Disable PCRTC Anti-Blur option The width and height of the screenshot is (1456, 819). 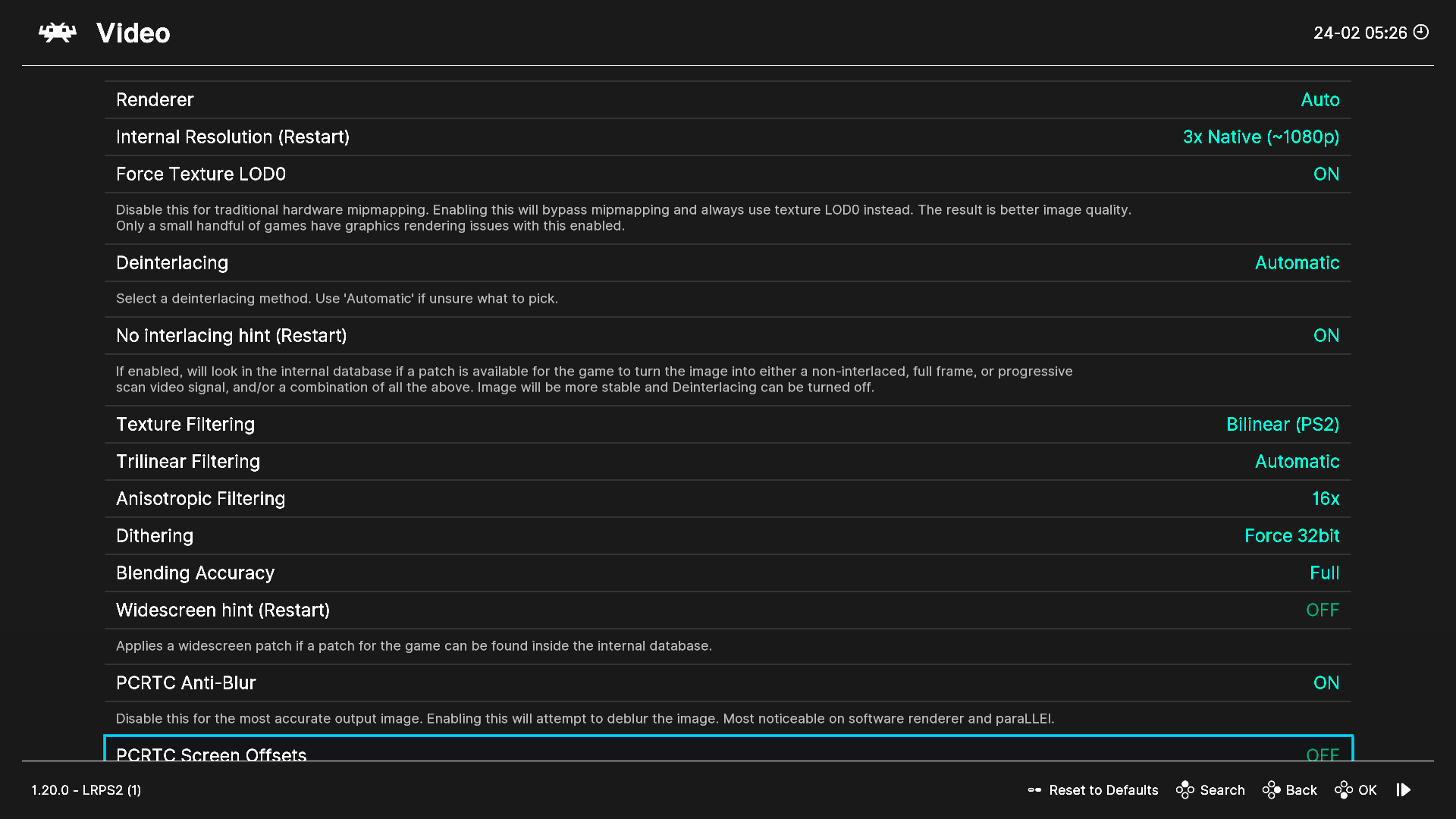pyautogui.click(x=728, y=683)
